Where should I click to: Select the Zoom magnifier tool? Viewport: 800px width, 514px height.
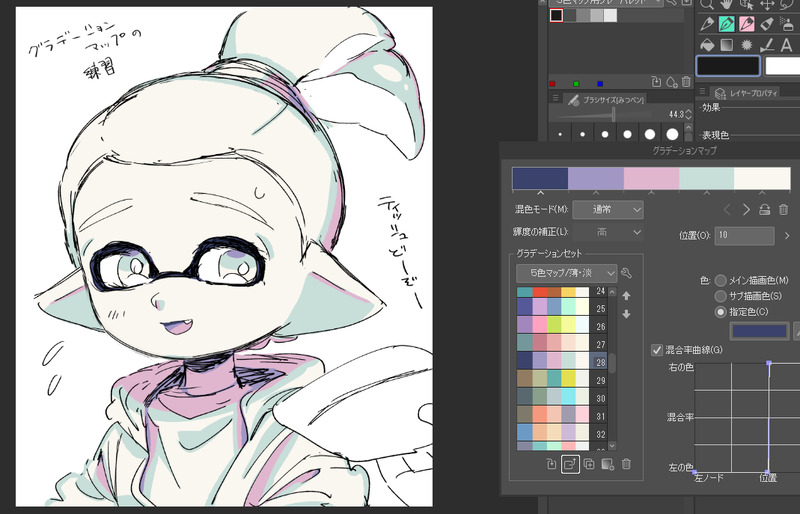click(707, 4)
